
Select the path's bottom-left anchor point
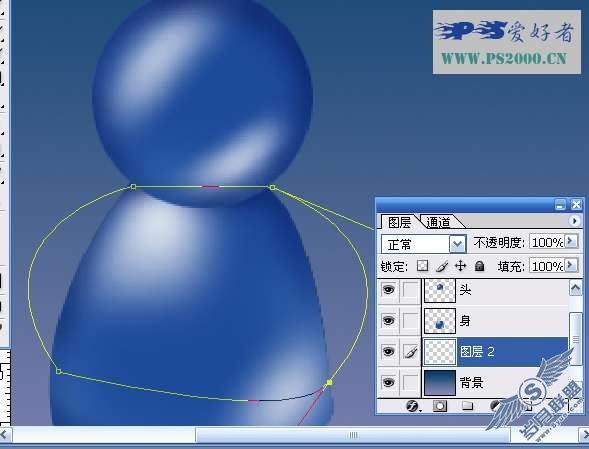click(58, 371)
